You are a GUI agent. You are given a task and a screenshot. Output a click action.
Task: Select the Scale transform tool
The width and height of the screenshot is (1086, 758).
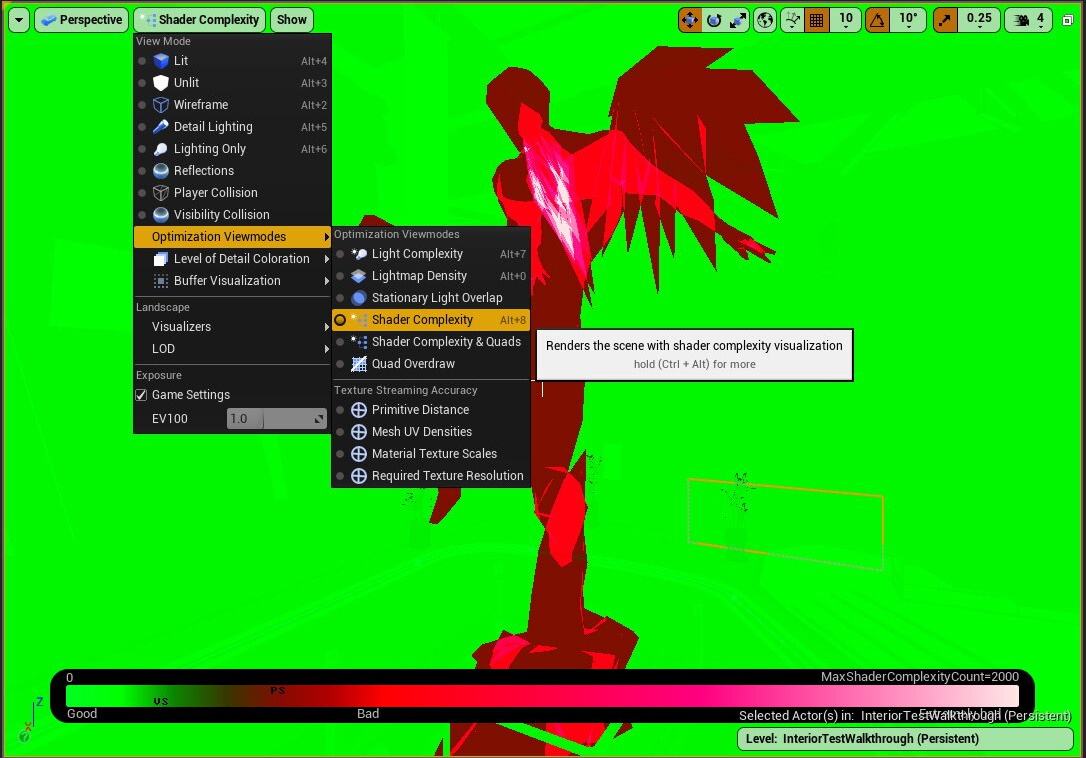point(737,20)
